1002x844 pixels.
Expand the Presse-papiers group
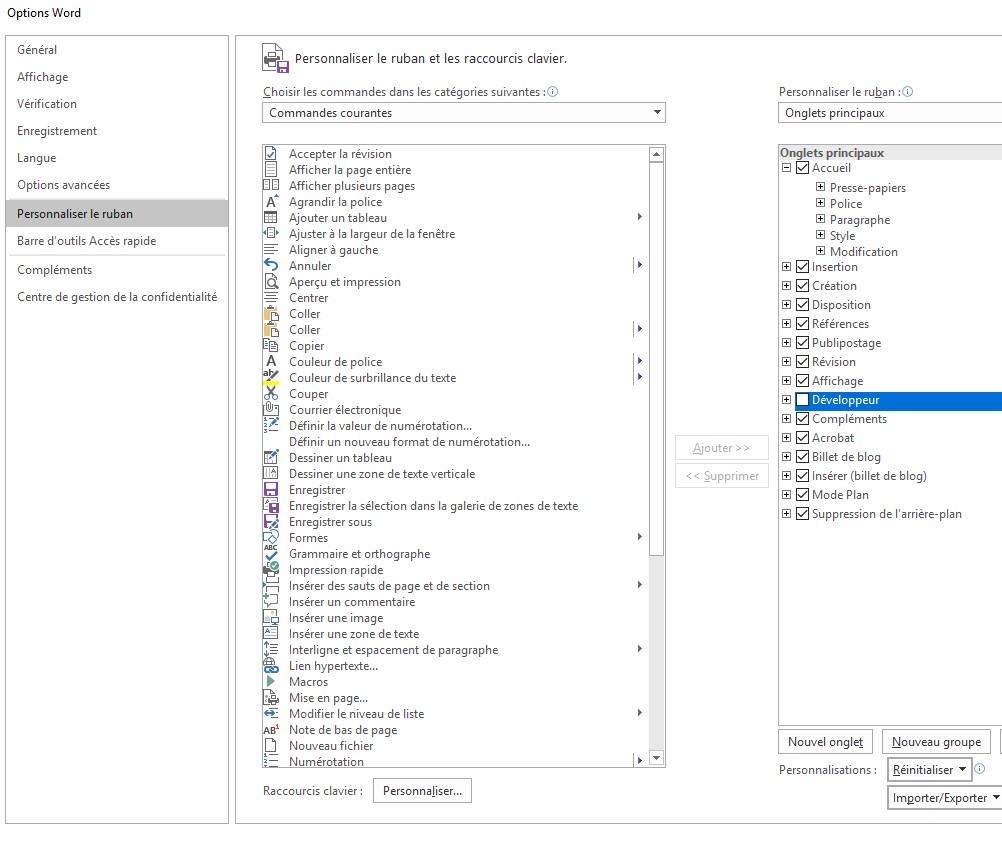tap(821, 187)
